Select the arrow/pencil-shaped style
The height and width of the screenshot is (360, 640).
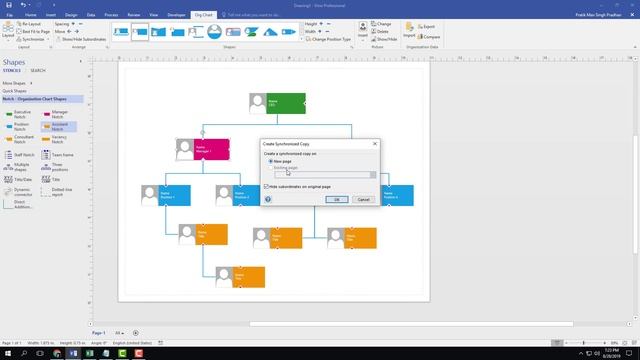pos(289,31)
